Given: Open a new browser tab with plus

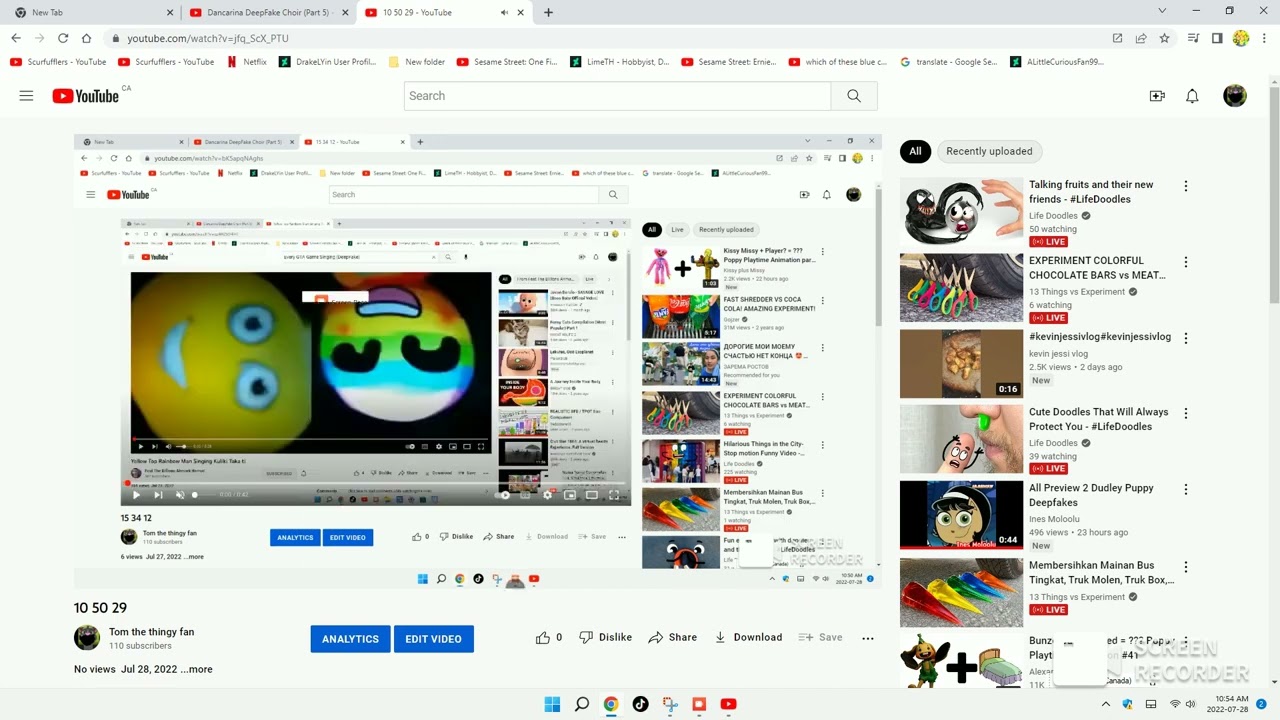Looking at the screenshot, I should (548, 12).
